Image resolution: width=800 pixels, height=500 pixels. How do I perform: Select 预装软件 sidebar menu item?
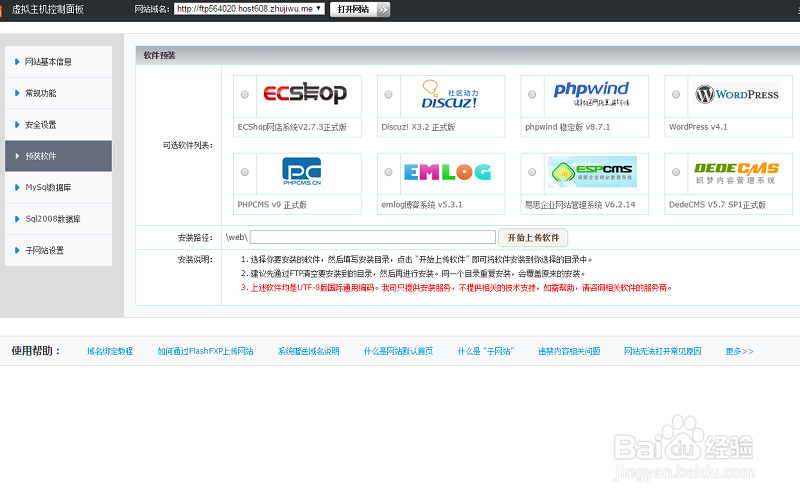click(58, 156)
